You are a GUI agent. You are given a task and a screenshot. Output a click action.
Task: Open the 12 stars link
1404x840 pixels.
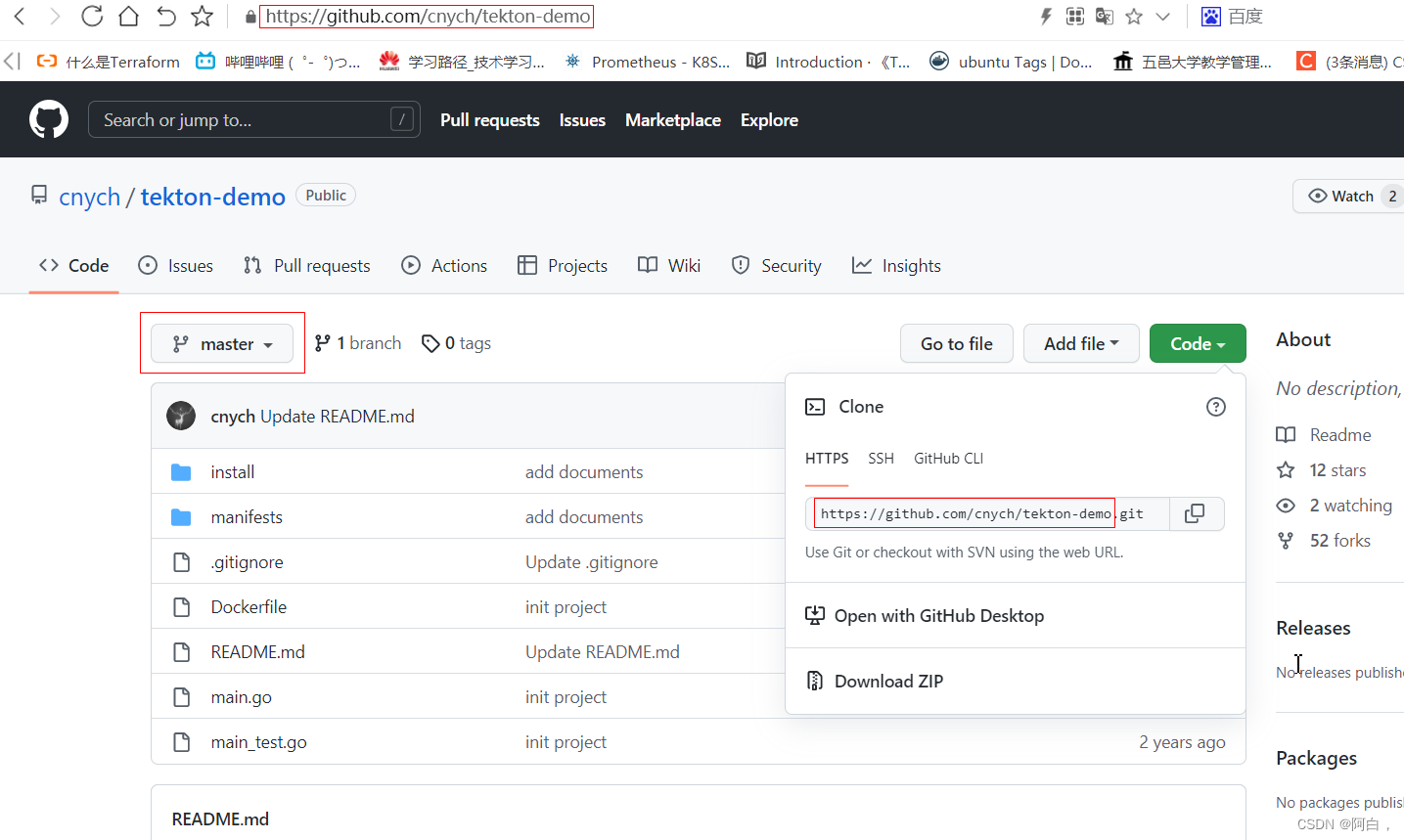(x=1321, y=470)
